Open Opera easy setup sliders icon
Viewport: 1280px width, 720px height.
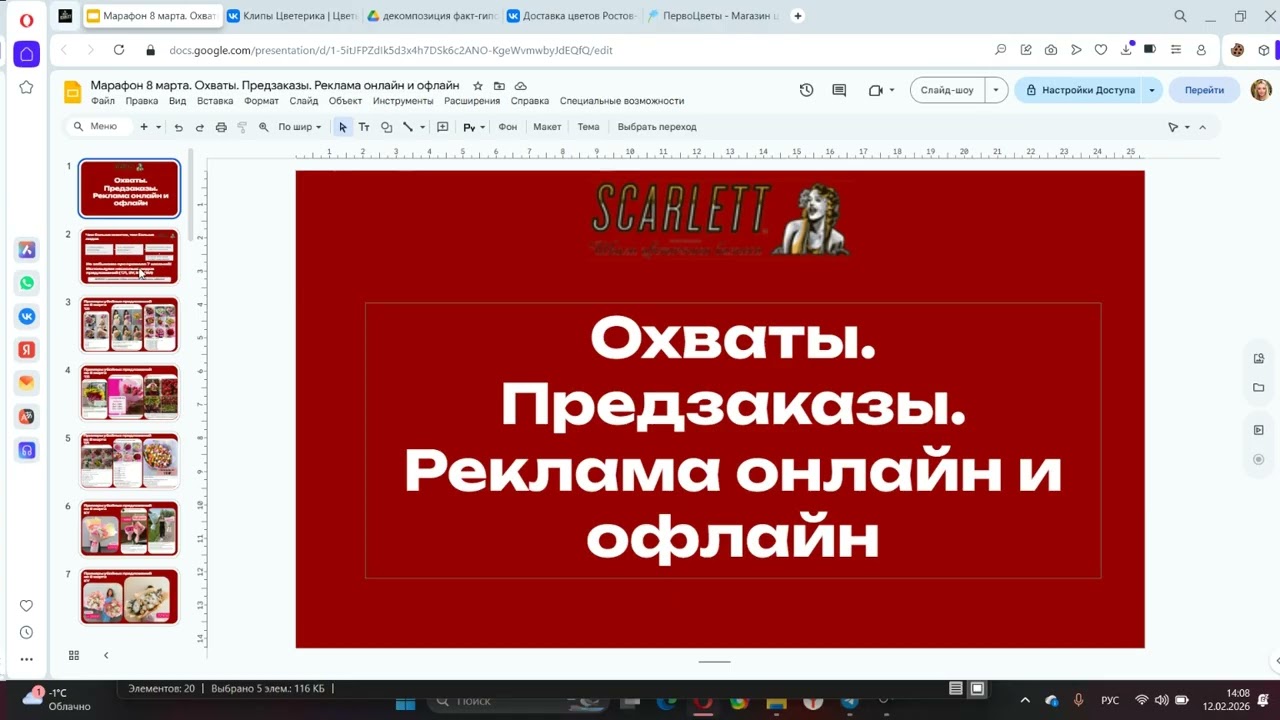(1176, 50)
